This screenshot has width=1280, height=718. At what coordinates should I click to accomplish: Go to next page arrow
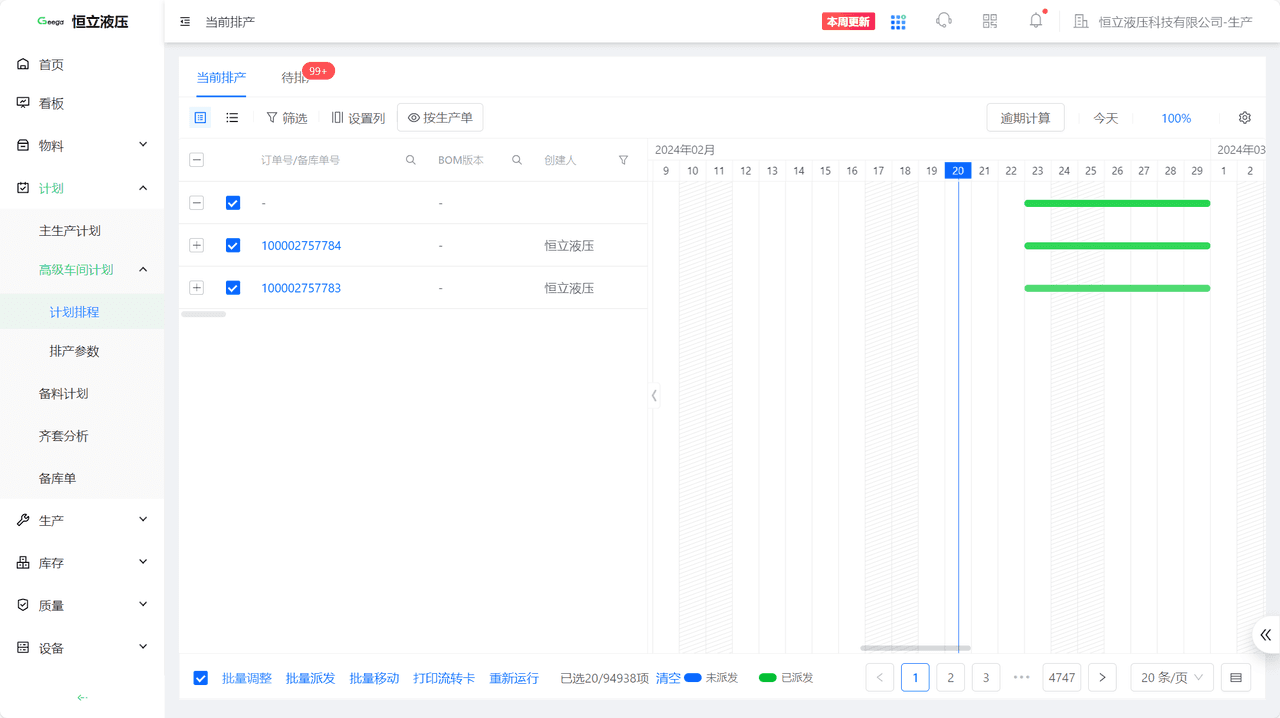(x=1102, y=678)
